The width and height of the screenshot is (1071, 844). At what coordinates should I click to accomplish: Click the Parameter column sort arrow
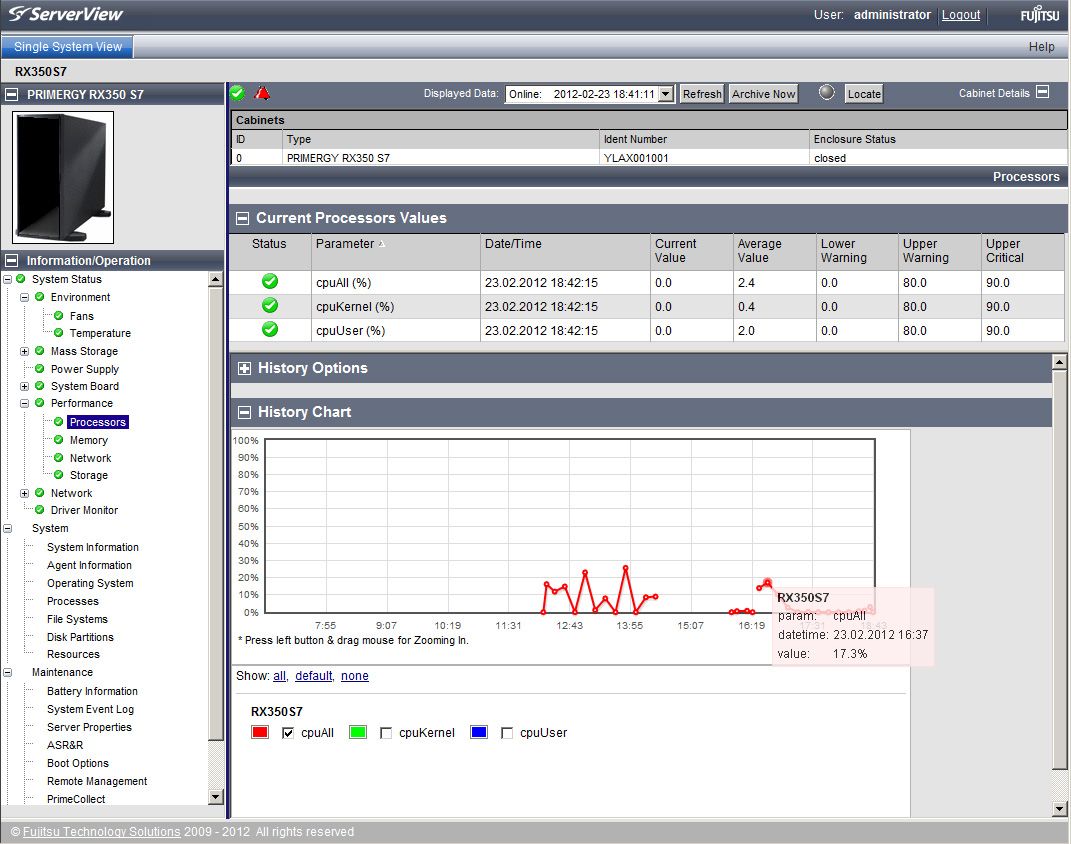tap(382, 244)
